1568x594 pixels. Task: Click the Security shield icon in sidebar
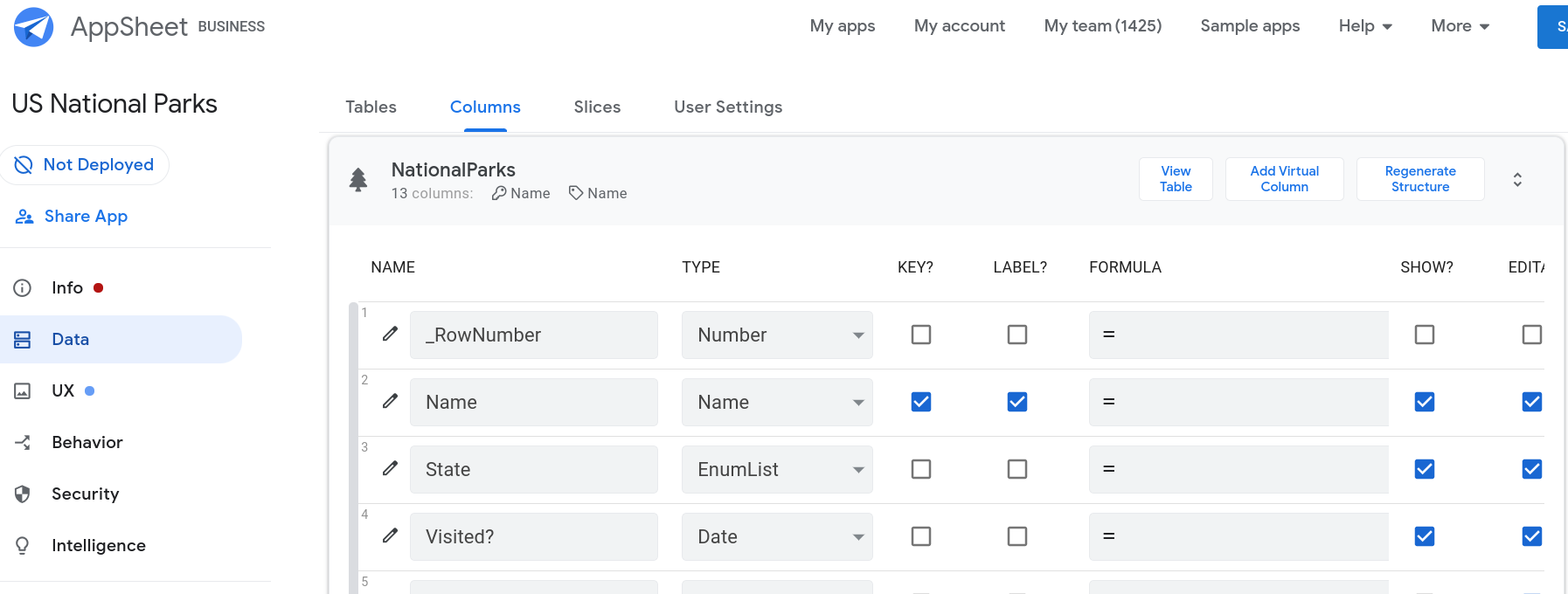(x=23, y=494)
